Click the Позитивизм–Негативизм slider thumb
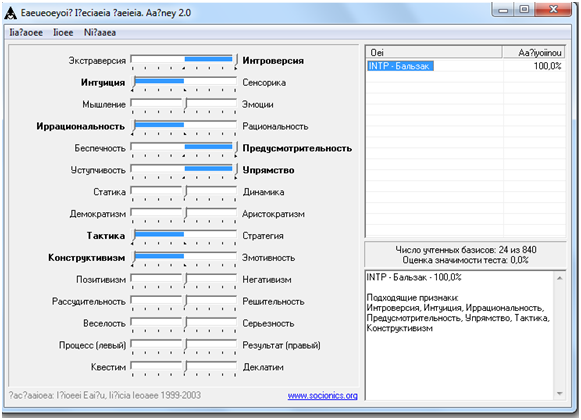The image size is (581, 420). [186, 278]
